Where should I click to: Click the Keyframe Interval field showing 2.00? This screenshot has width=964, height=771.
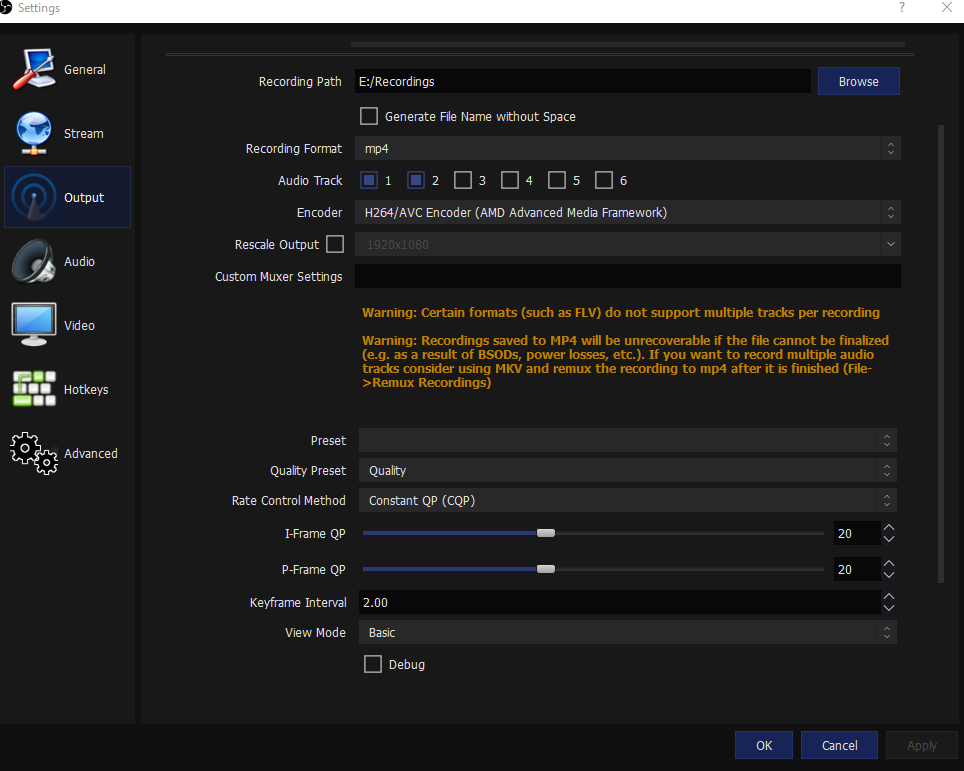(619, 602)
